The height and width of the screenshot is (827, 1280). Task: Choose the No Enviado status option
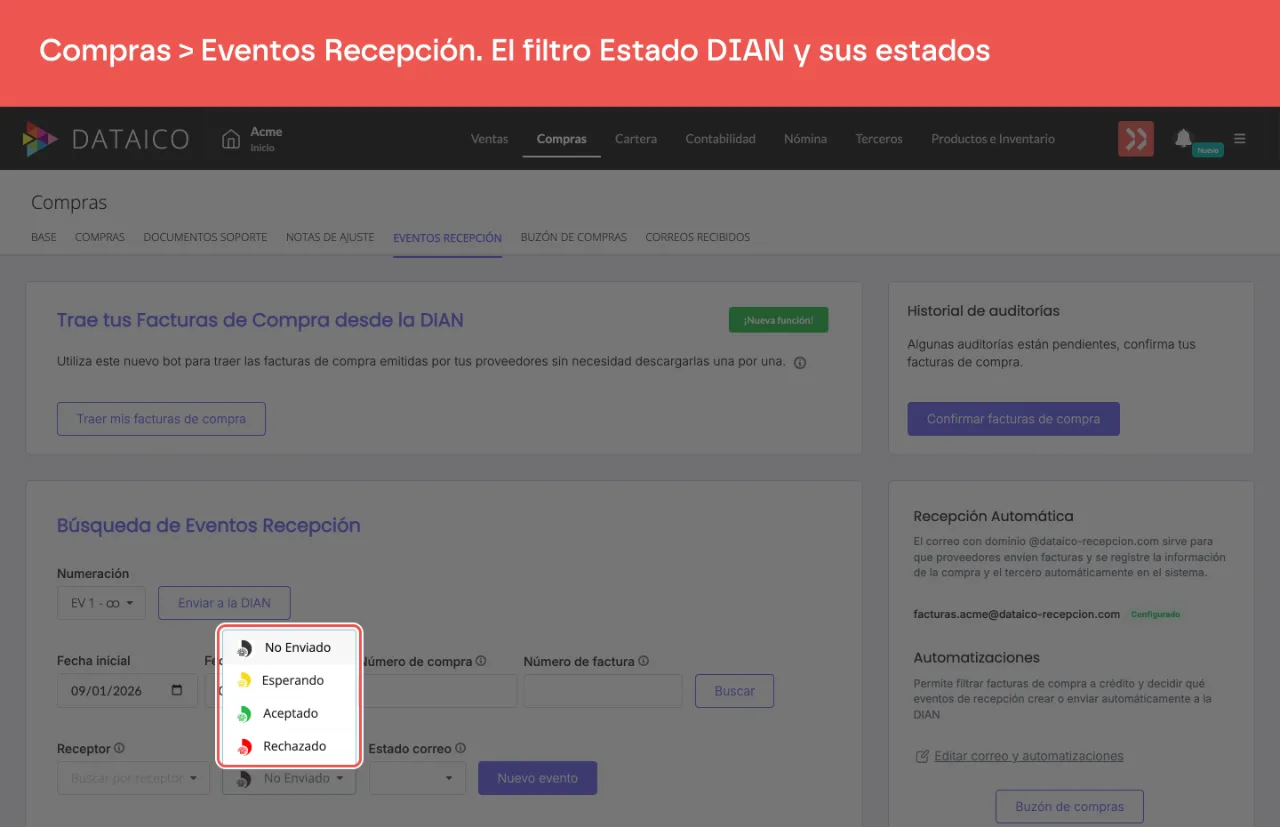click(289, 647)
